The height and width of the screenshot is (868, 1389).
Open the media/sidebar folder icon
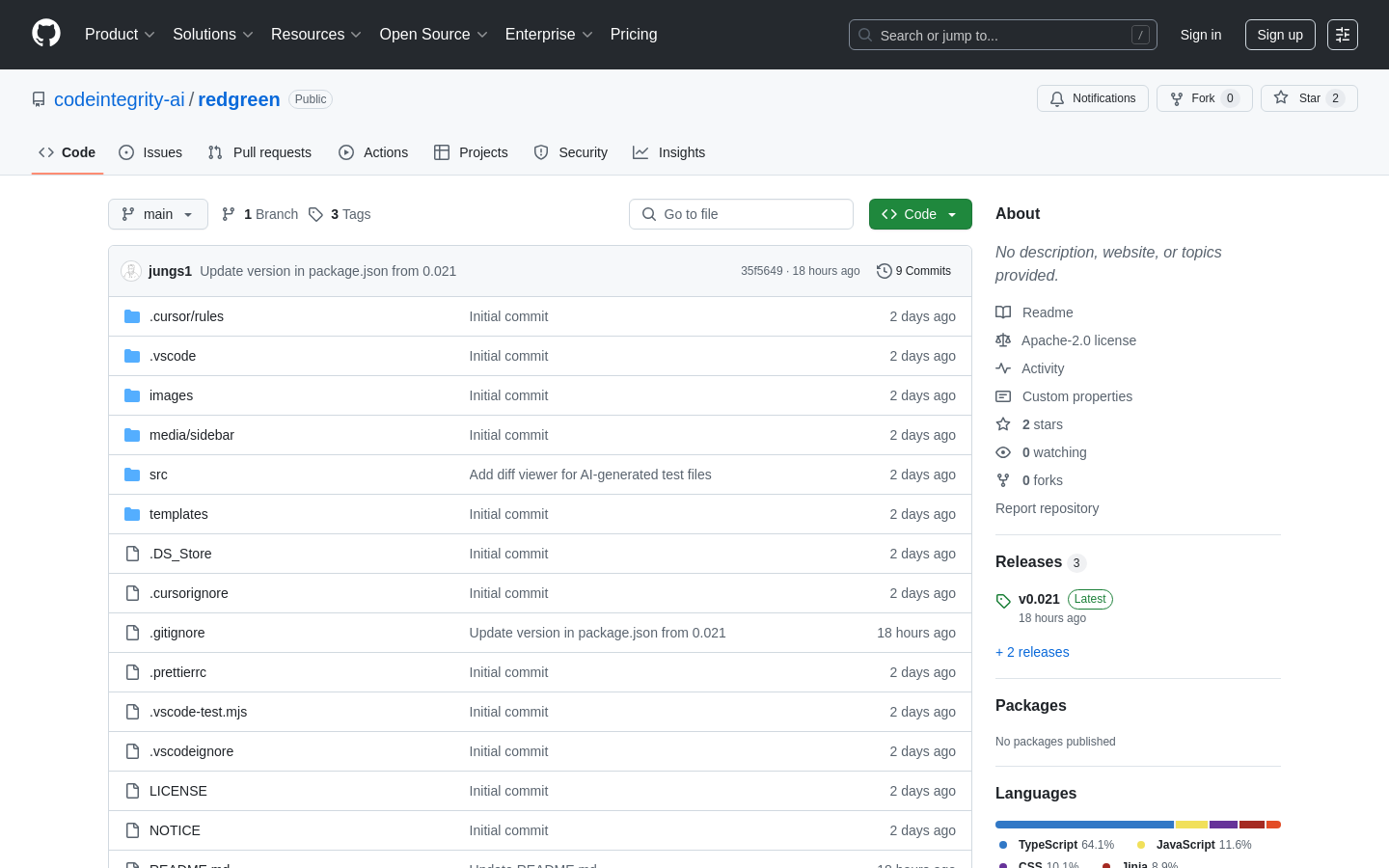[x=132, y=435]
